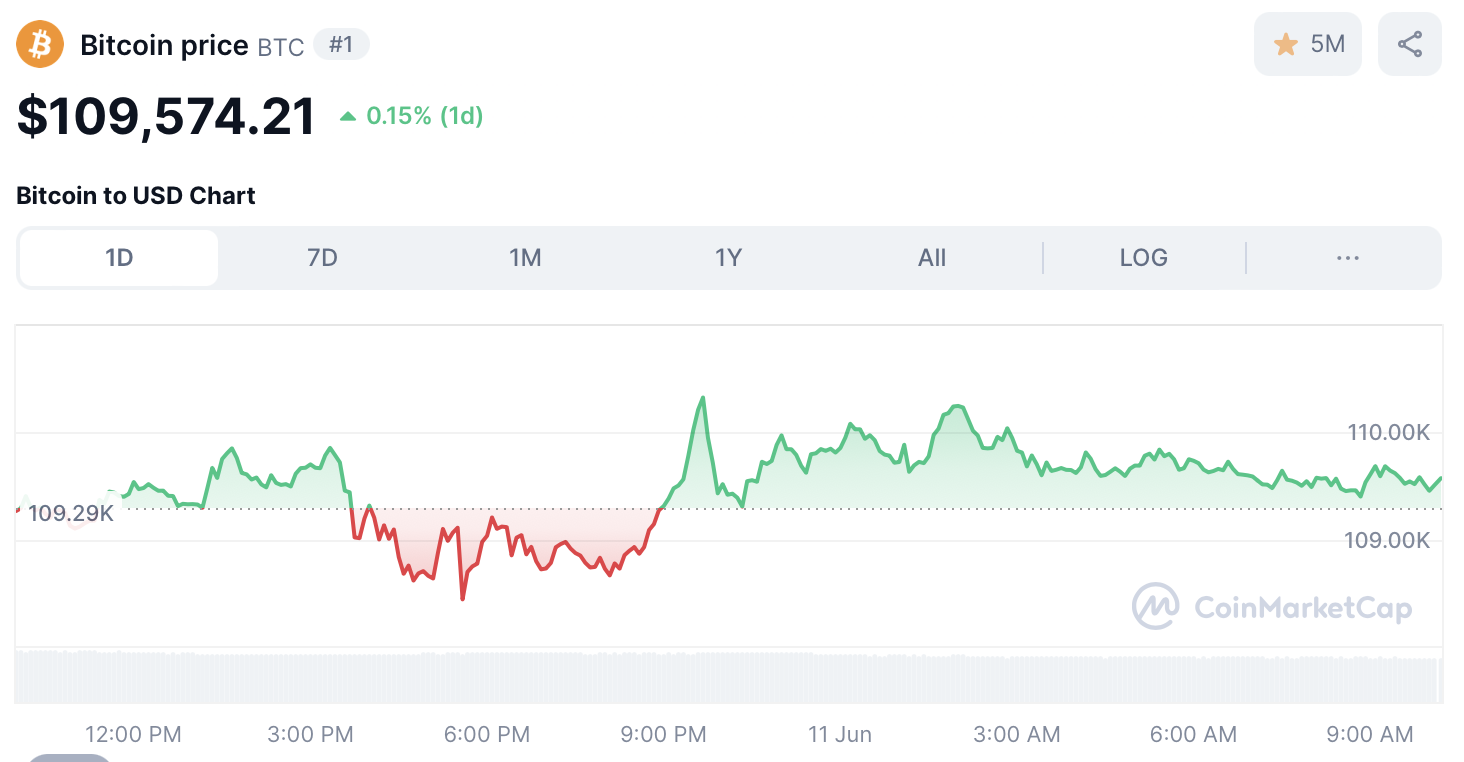
Task: Click the 11 Jun date axis label
Action: pyautogui.click(x=840, y=734)
